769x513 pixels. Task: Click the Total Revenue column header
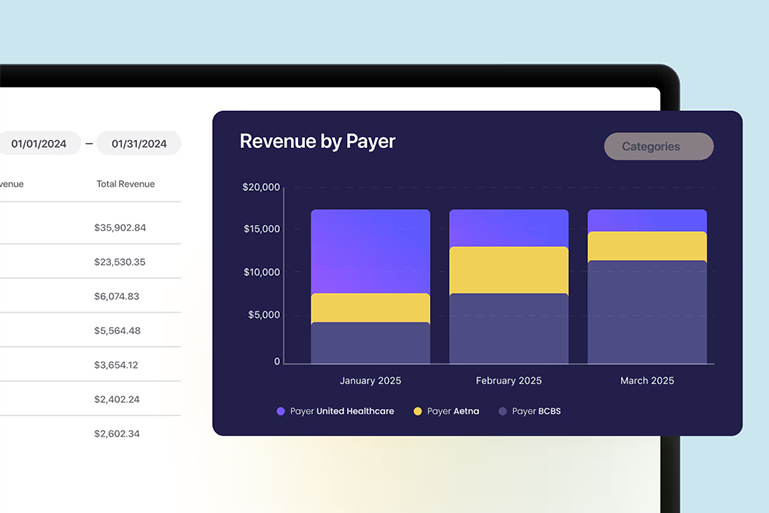(x=126, y=184)
